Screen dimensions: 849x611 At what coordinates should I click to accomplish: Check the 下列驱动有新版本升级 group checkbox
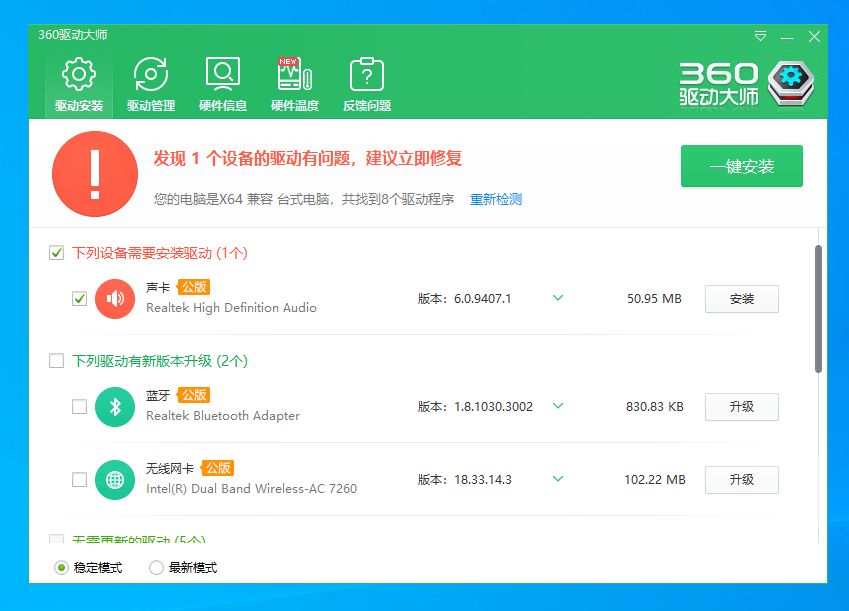point(56,361)
